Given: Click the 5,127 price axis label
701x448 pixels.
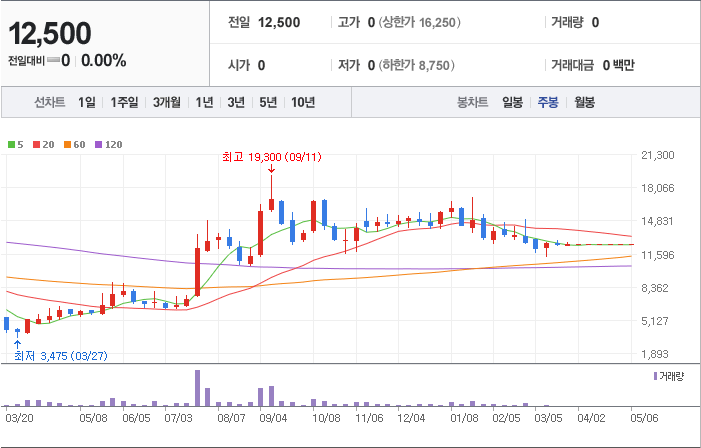Looking at the screenshot, I should 655,321.
